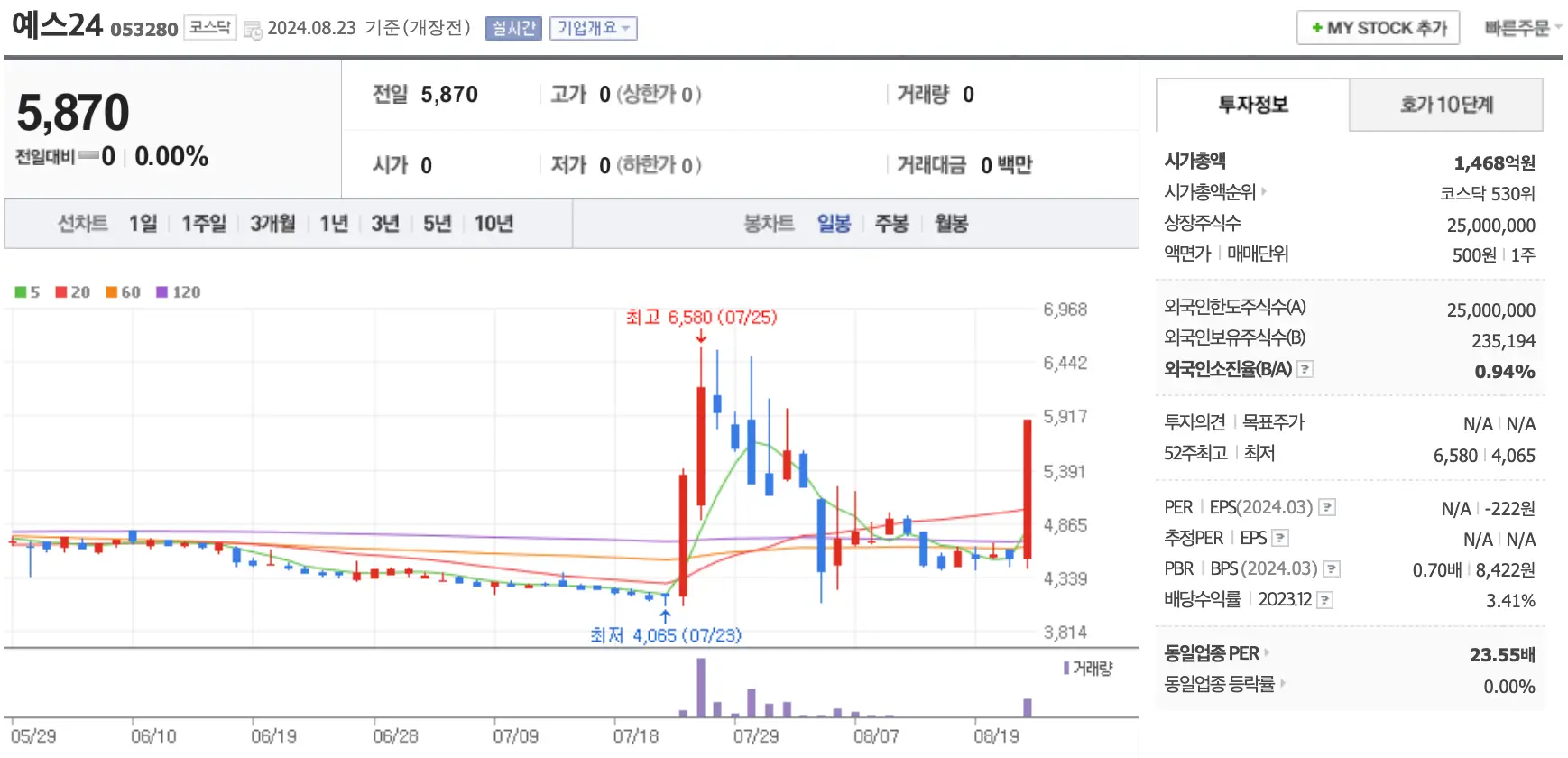This screenshot has width=1568, height=758.
Task: Select the 월봉 candlestick chart
Action: tap(951, 223)
